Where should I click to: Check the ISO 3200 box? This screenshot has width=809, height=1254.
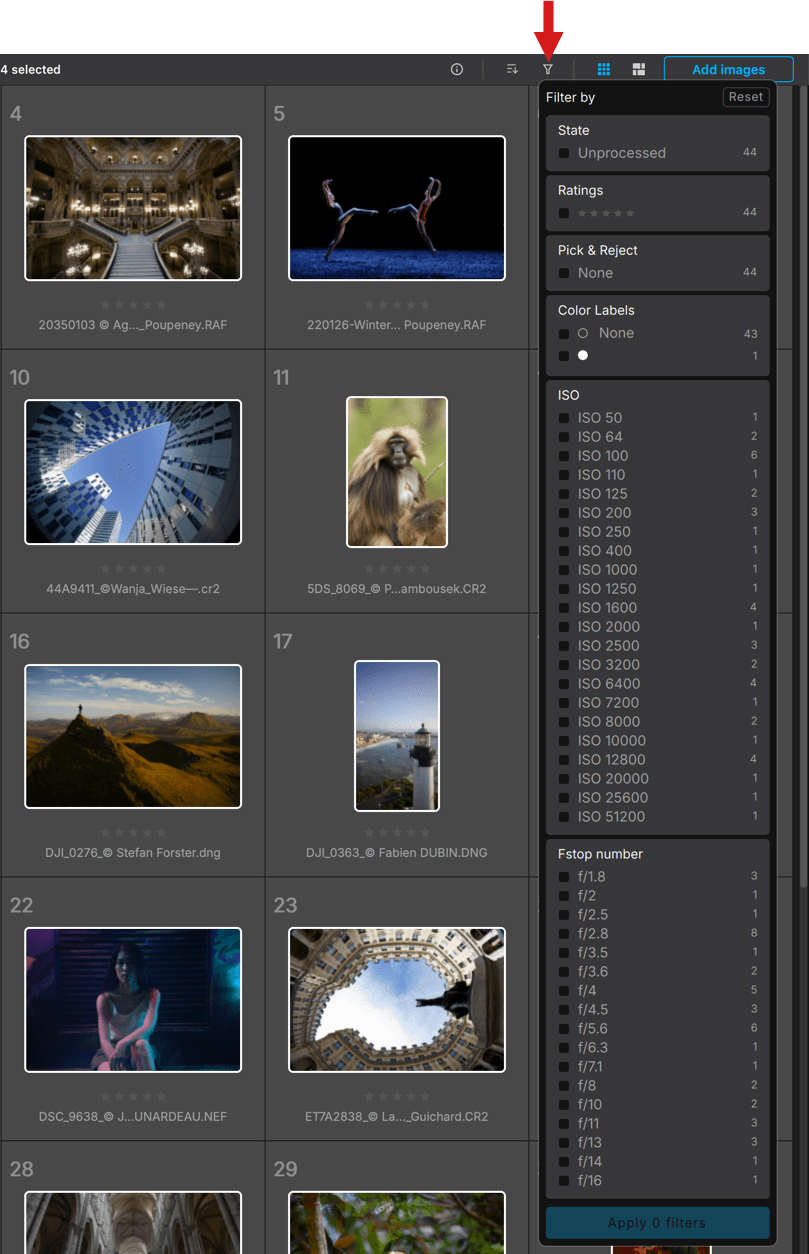[564, 665]
